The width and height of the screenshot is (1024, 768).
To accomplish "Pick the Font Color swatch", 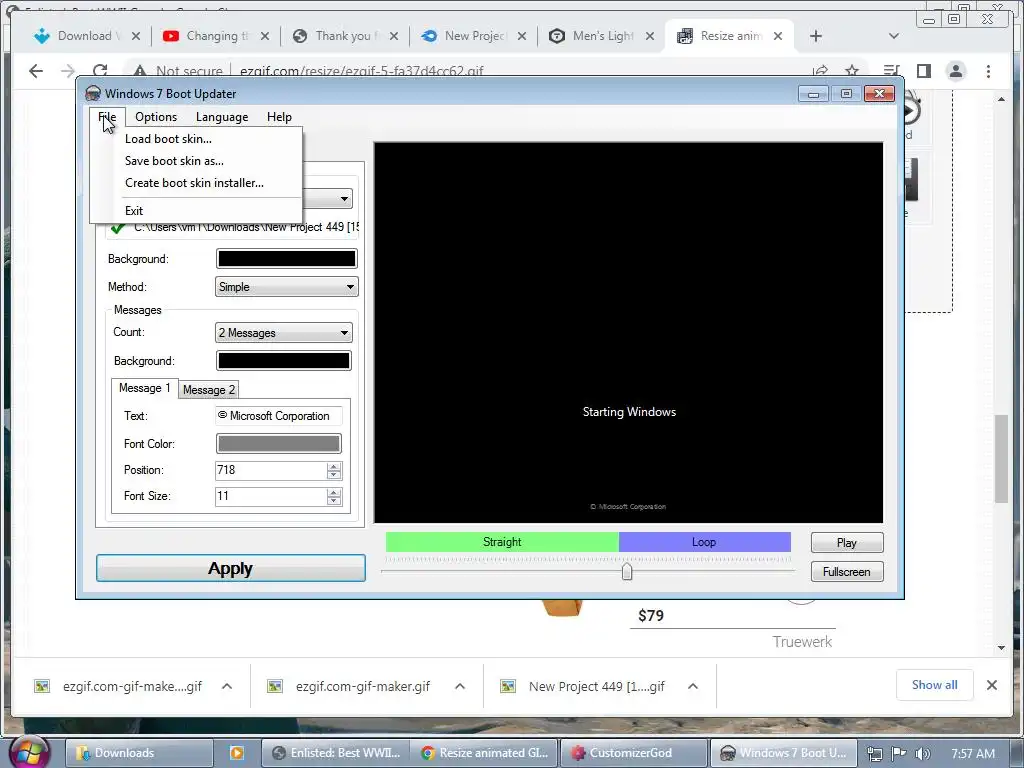I will [278, 443].
